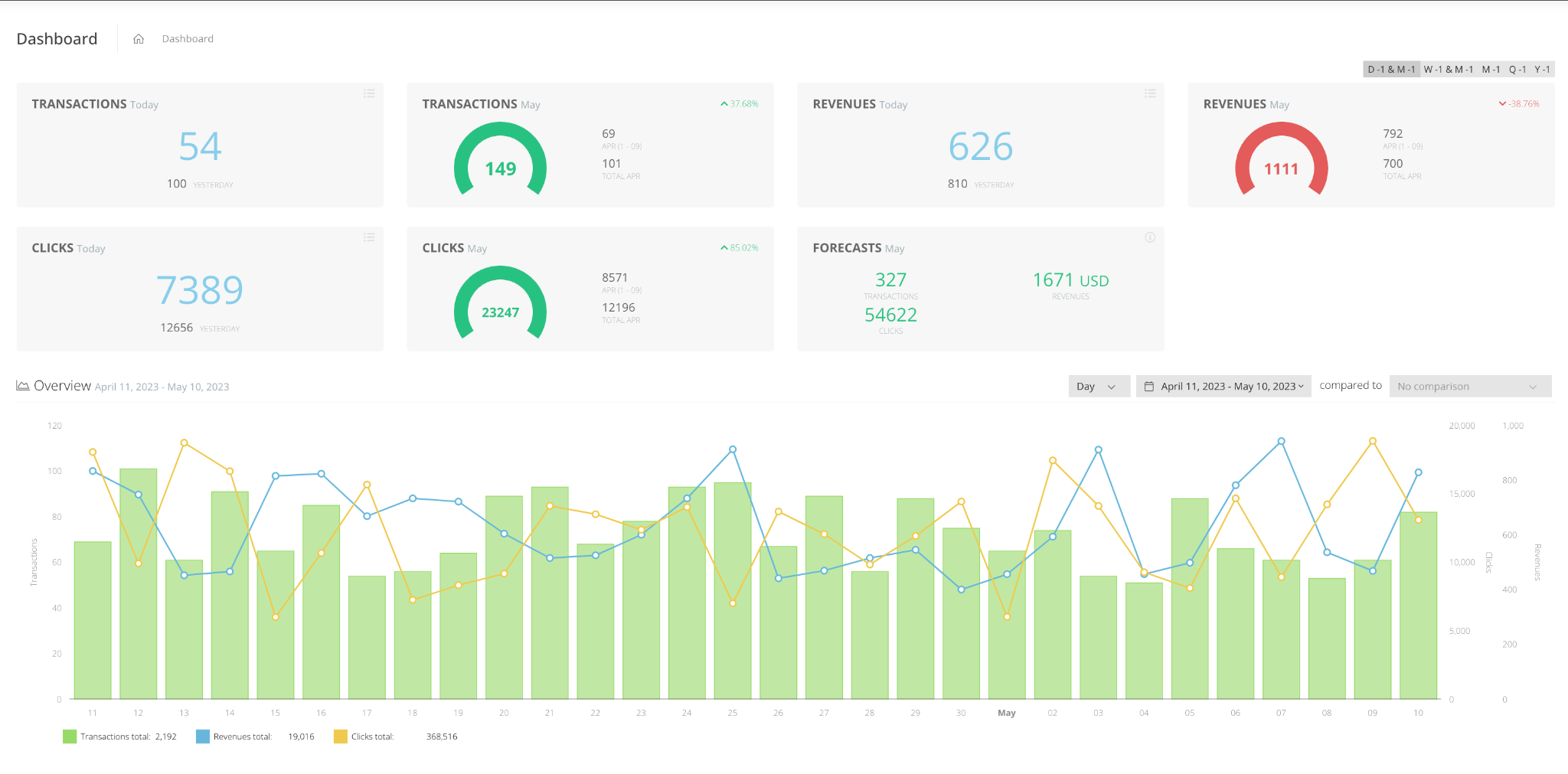Click the Clicks May gauge showing 23247
1568x774 pixels.
click(x=501, y=304)
